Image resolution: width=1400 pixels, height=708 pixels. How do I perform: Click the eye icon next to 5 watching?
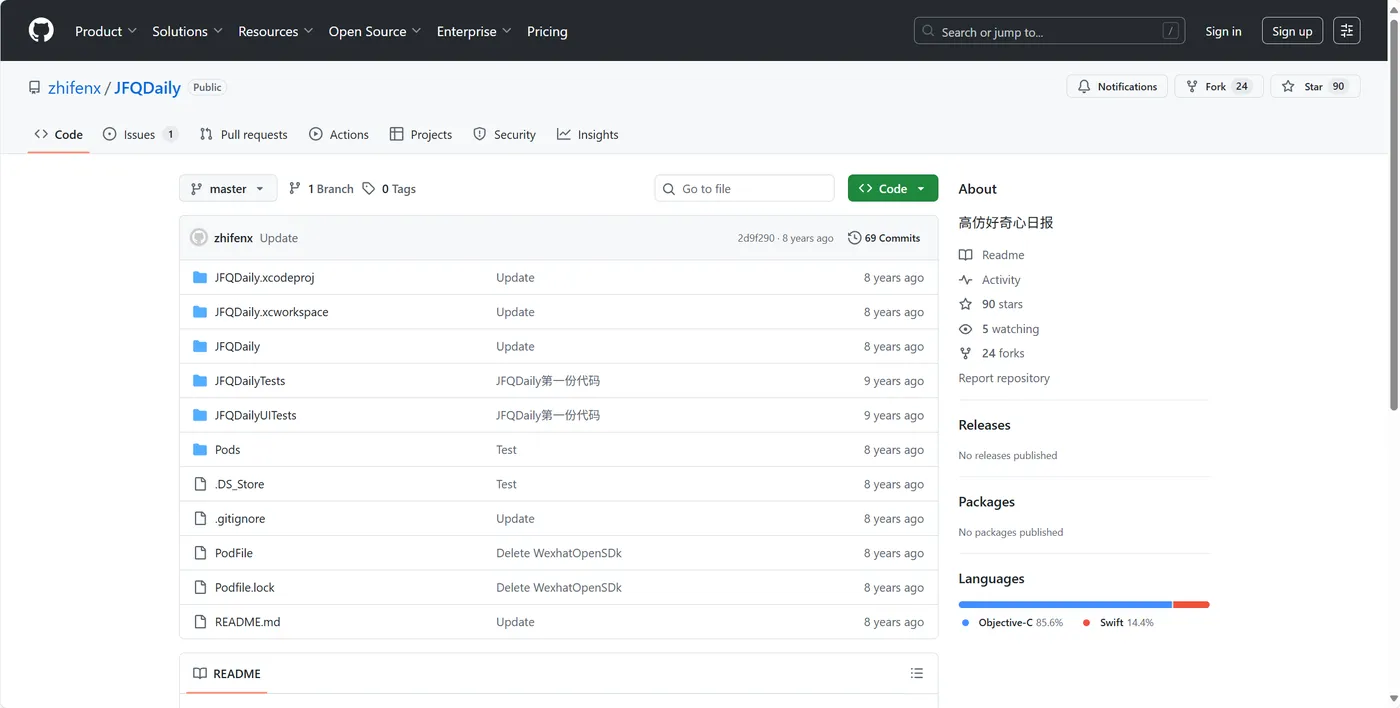[x=965, y=329]
